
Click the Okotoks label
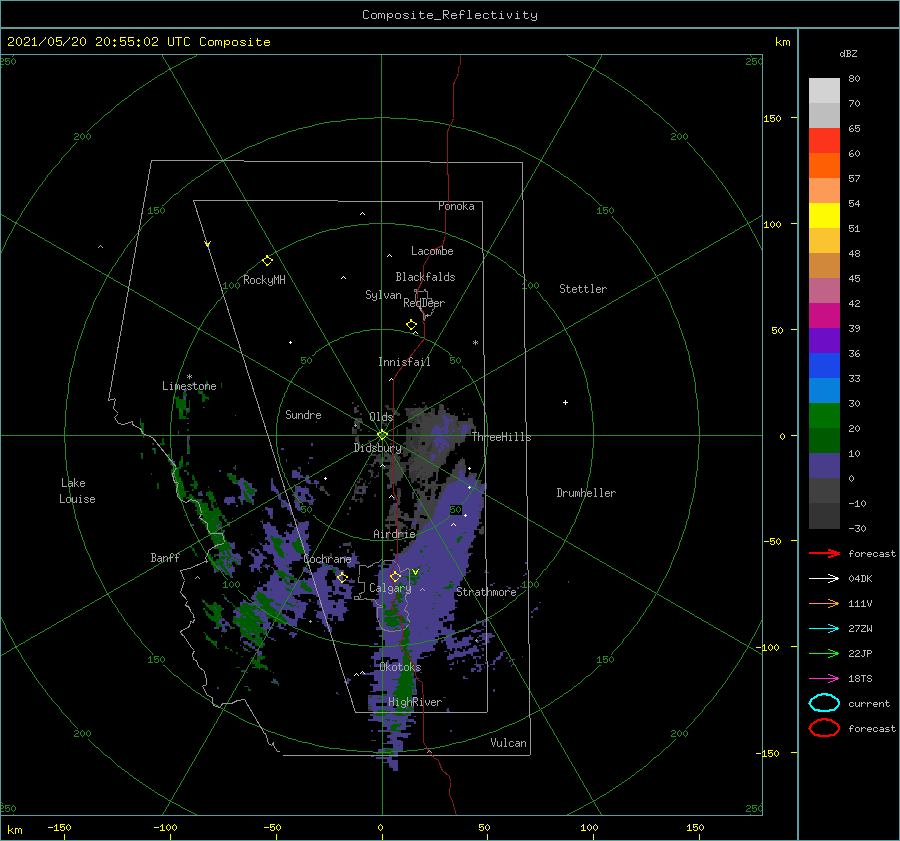pyautogui.click(x=400, y=668)
